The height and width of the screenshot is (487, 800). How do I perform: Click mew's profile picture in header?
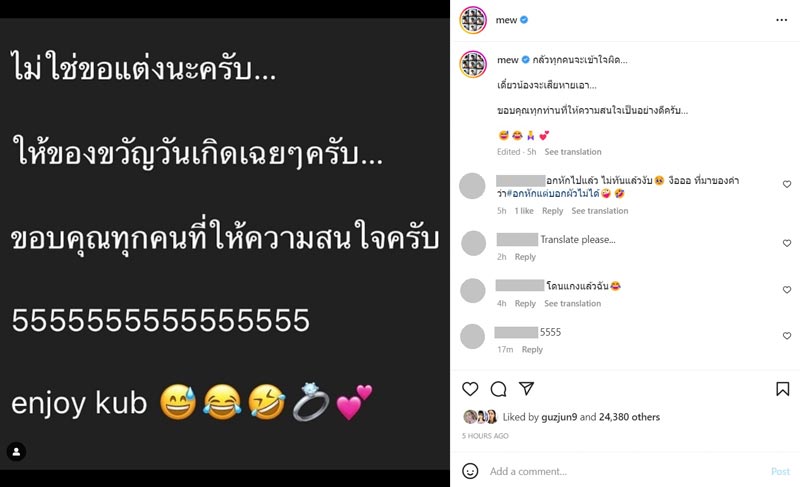[x=473, y=20]
